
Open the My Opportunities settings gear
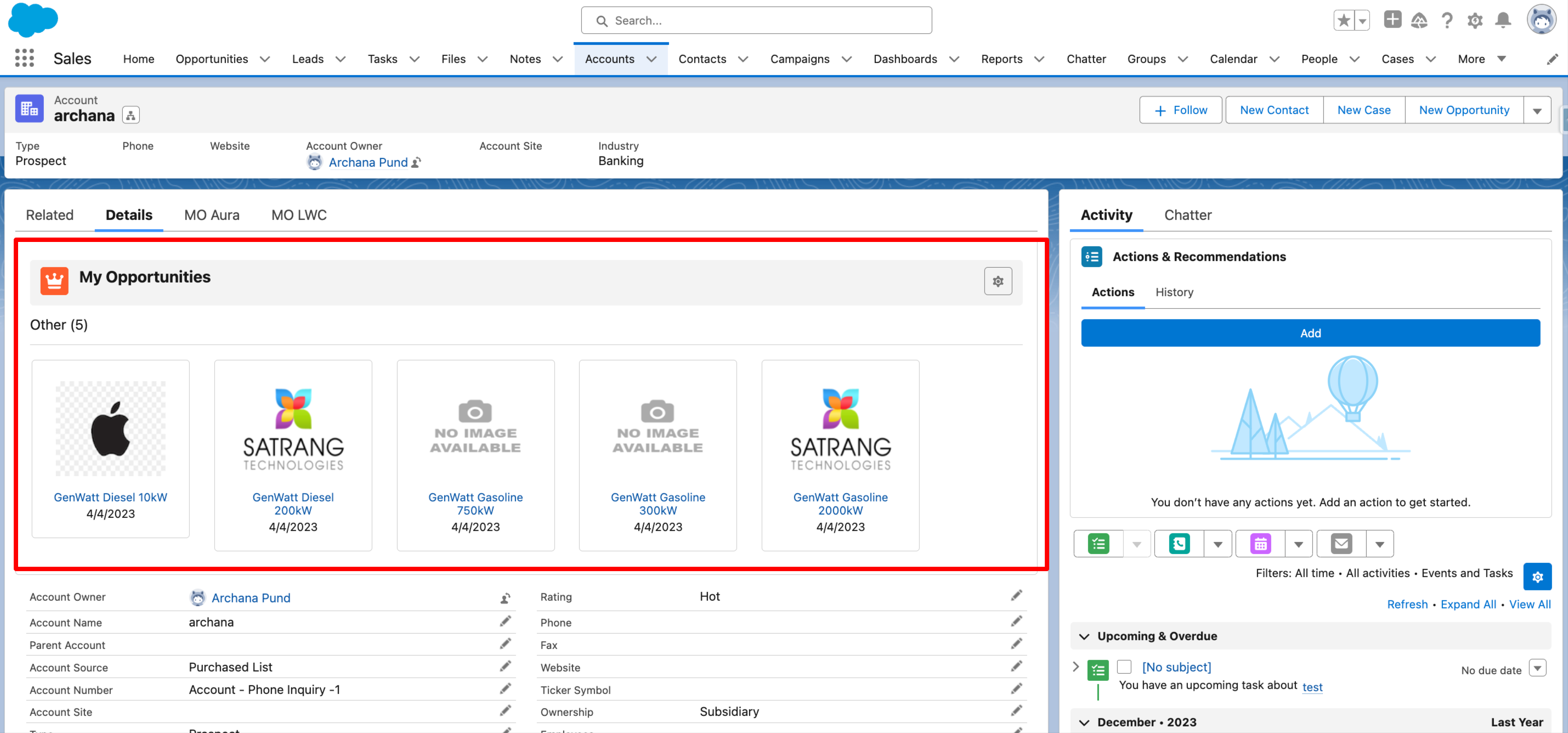pyautogui.click(x=998, y=281)
